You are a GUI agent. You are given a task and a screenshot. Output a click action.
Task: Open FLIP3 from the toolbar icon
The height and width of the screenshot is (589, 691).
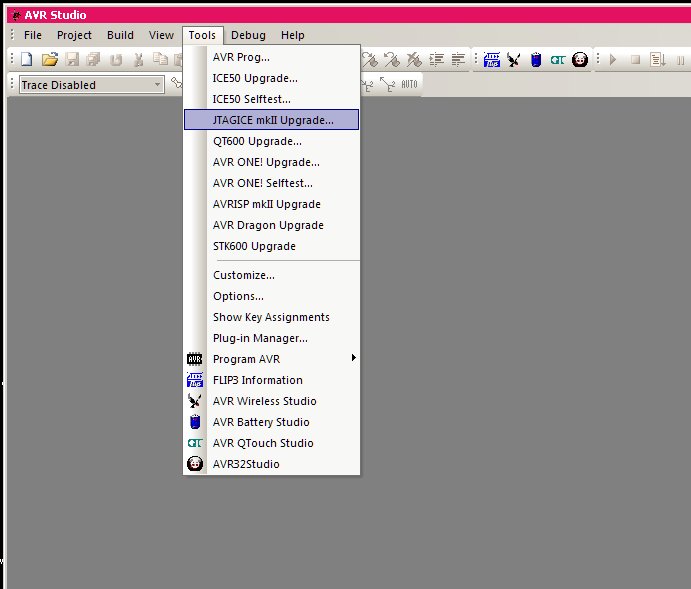click(492, 59)
